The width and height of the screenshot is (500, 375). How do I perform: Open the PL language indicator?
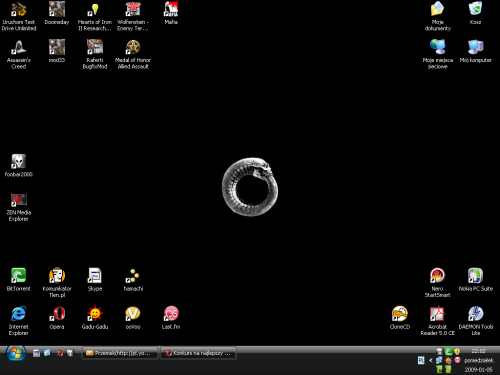pyautogui.click(x=421, y=360)
